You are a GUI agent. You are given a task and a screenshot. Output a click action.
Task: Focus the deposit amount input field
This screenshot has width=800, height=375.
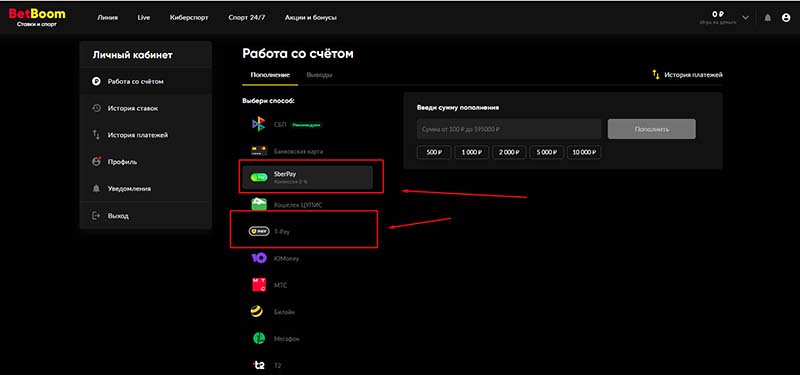[509, 129]
